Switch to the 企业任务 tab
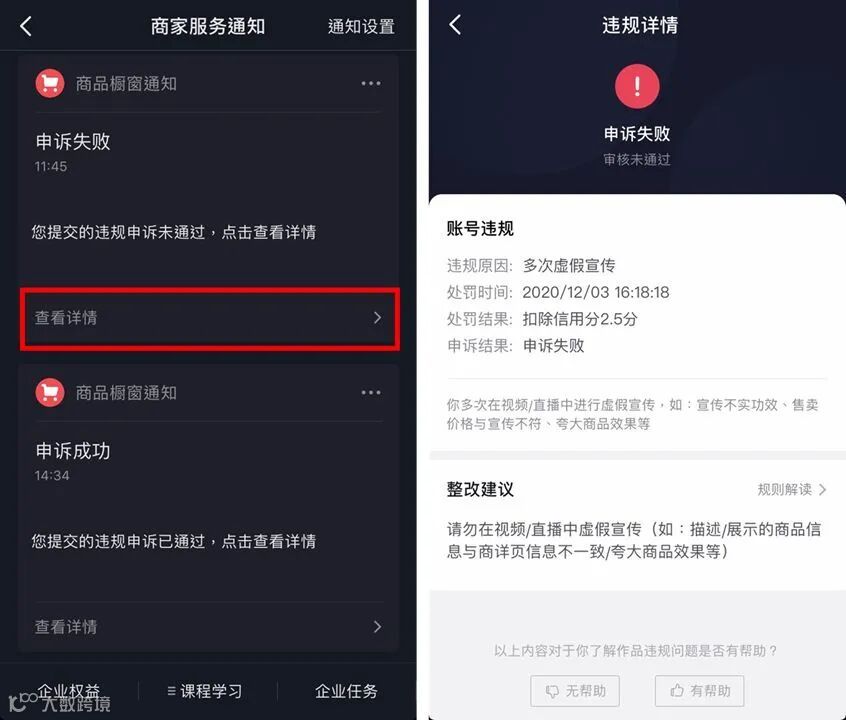 coord(346,691)
